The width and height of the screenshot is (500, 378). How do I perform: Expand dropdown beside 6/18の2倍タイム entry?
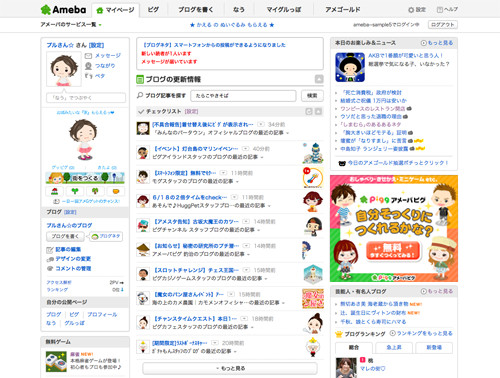[x=235, y=197]
